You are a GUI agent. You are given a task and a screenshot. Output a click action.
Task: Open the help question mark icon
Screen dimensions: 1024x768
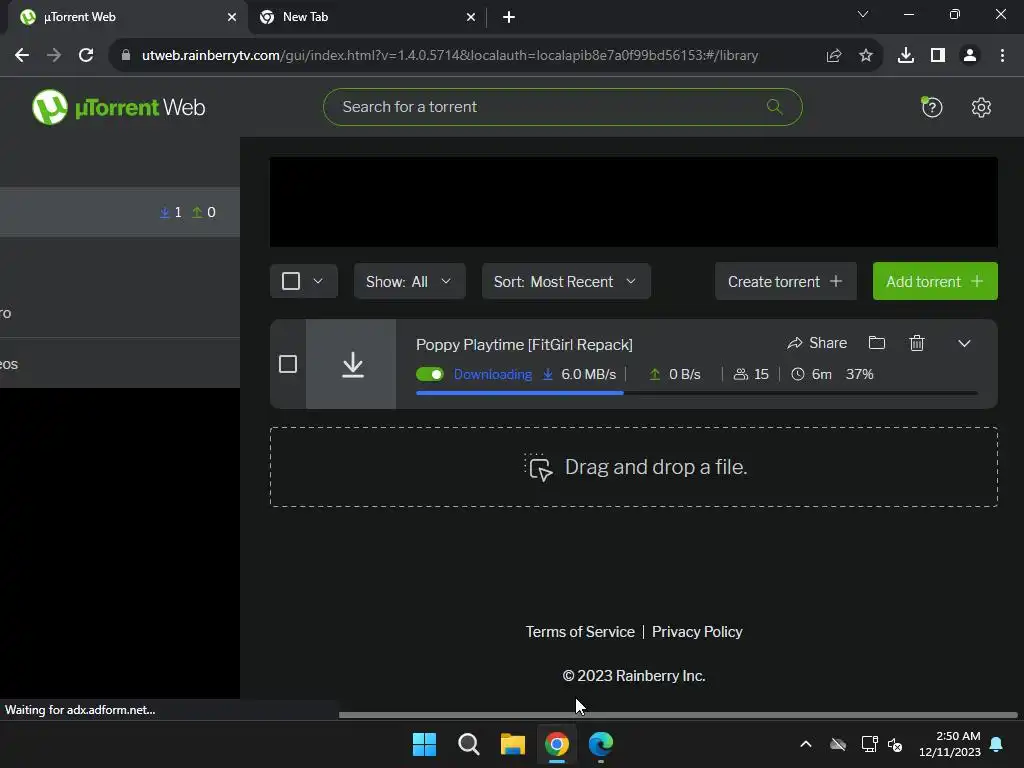[932, 107]
